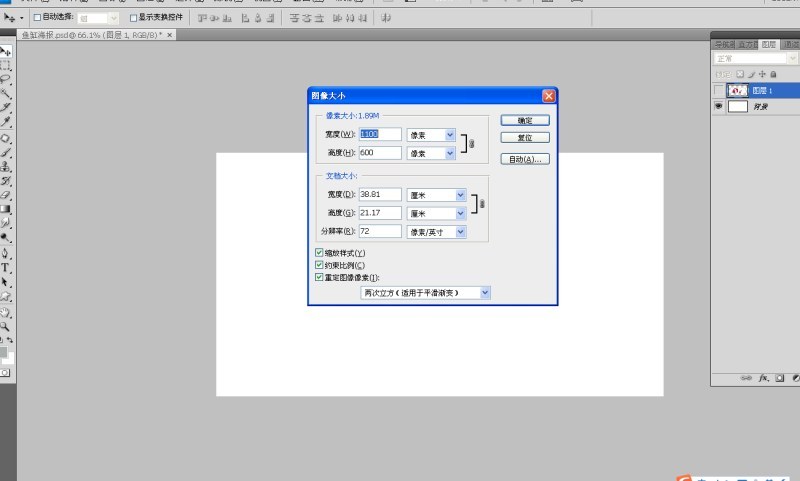Image resolution: width=800 pixels, height=481 pixels.
Task: Toggle the pixel dimensions chain link
Action: [471, 144]
